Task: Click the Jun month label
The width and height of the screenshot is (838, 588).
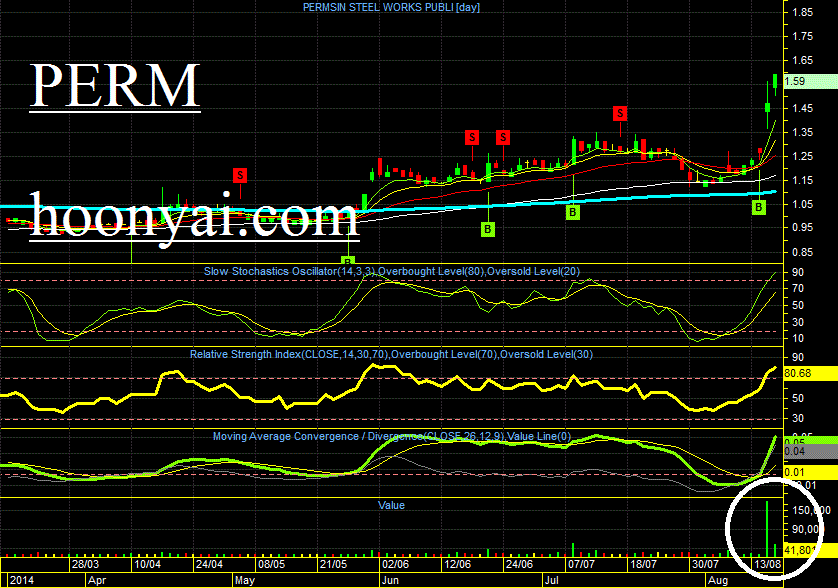Action: [391, 581]
